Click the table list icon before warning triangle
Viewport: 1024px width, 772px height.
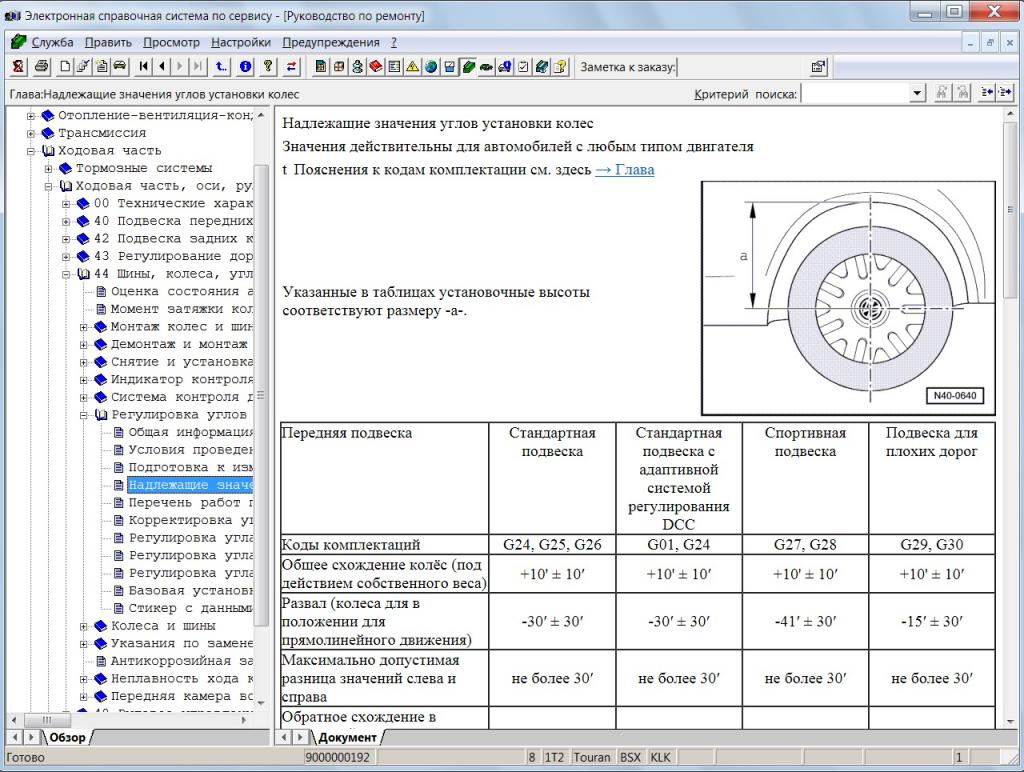coord(394,66)
